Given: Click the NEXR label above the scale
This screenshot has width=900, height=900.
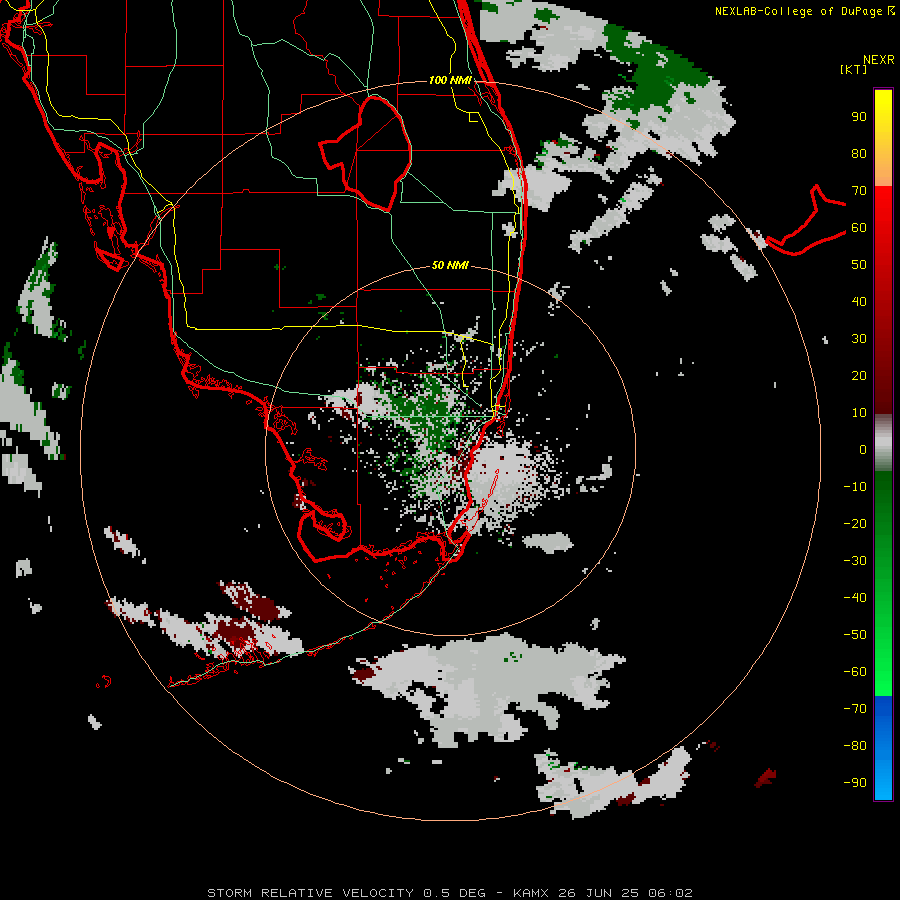Looking at the screenshot, I should pos(879,60).
